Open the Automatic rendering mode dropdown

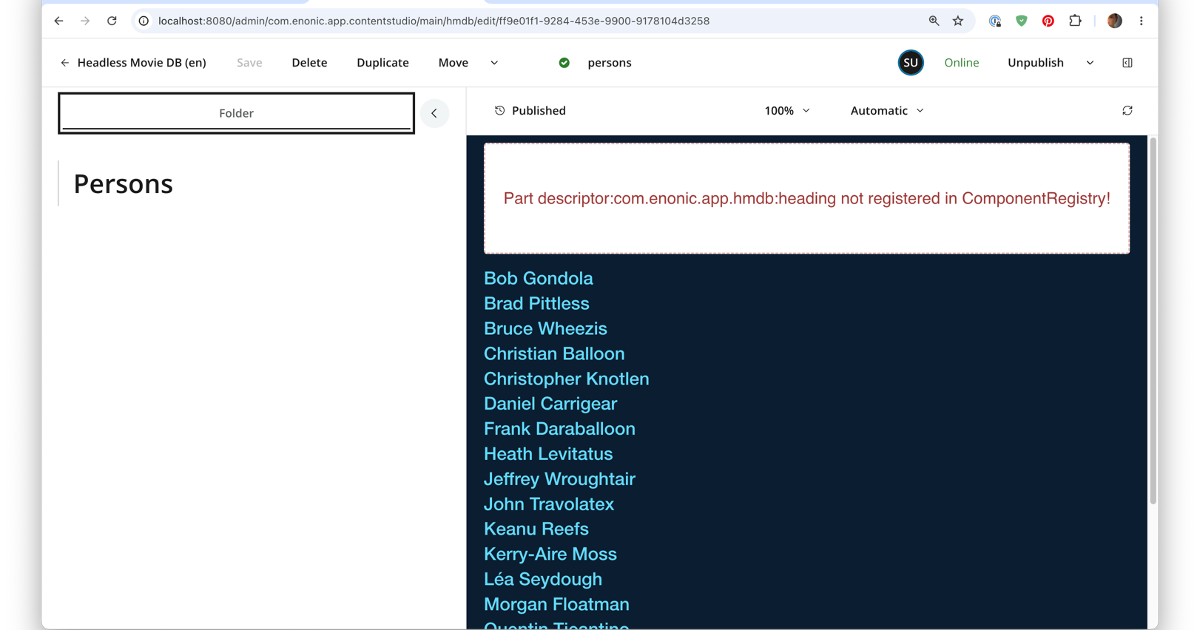click(887, 110)
